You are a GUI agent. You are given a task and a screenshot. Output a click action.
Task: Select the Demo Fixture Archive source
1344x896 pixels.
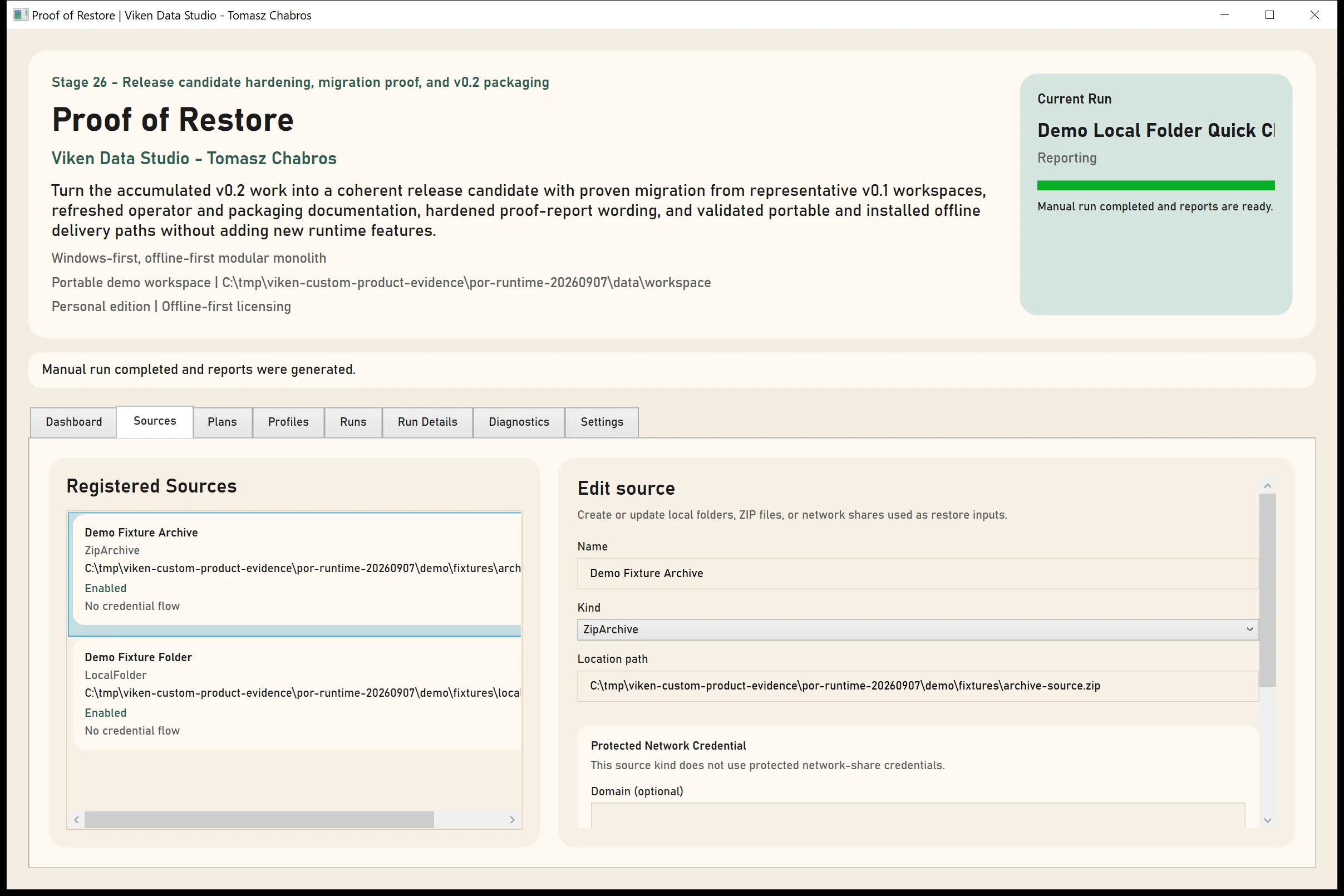tap(295, 574)
